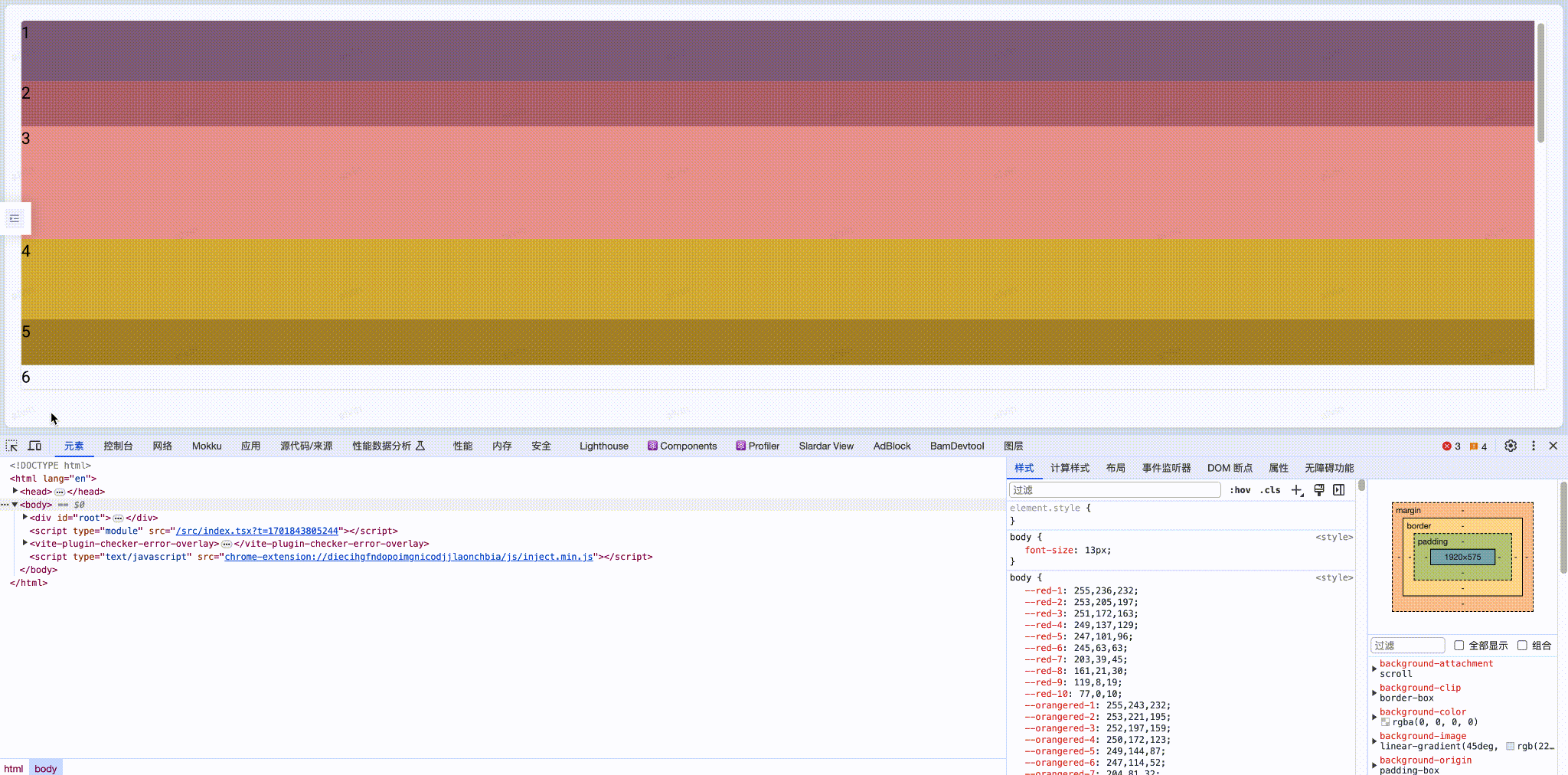Viewport: 1568px width, 775px height.
Task: Open the orange warning count indicator
Action: click(x=1478, y=446)
